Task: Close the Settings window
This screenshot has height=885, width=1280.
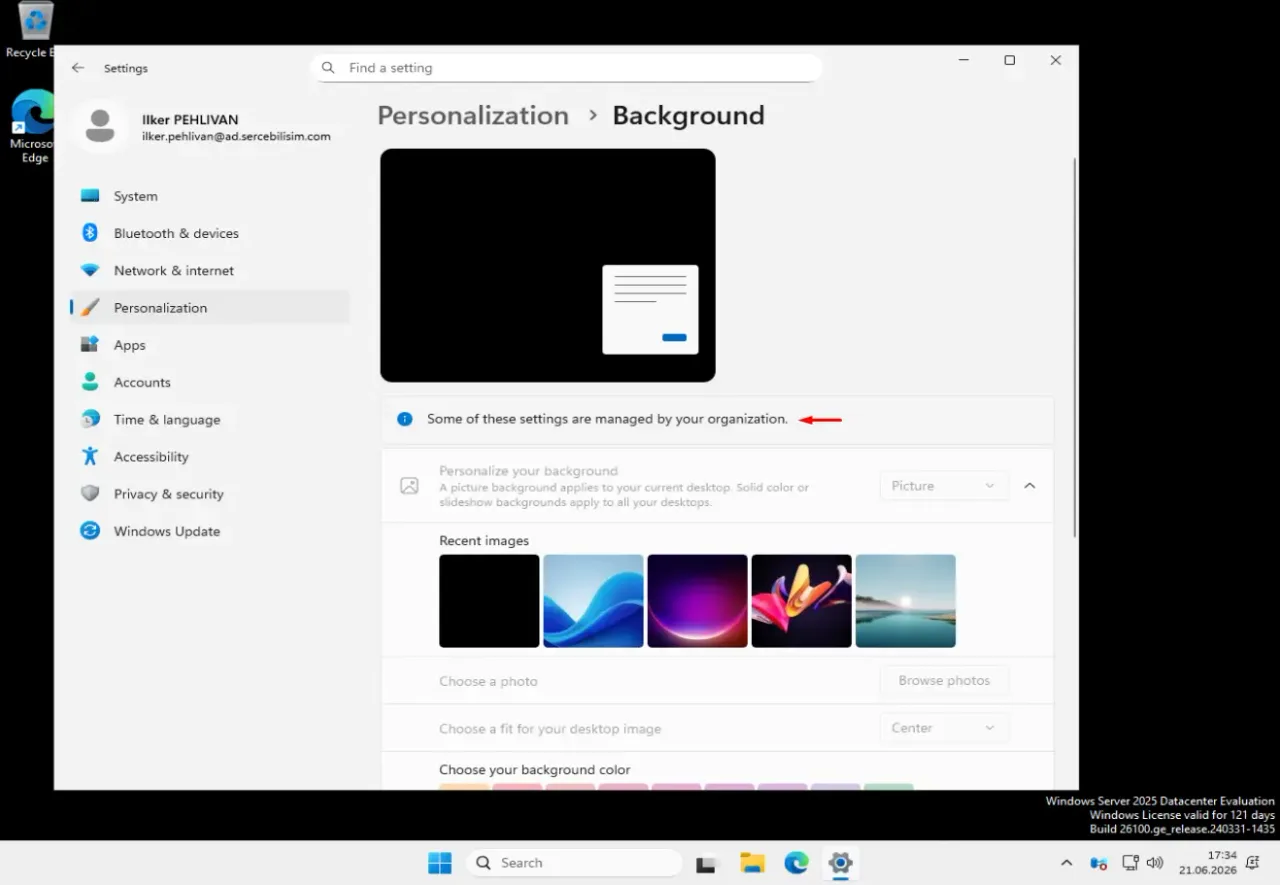Action: 1056,61
